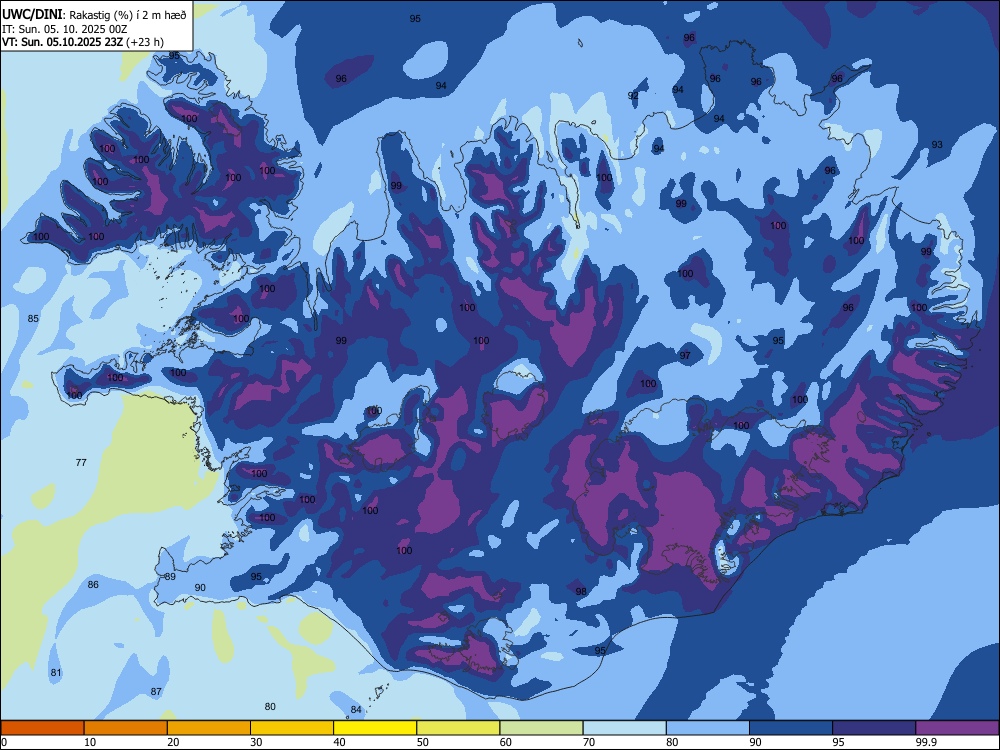
Task: Pick the pale yellow 50–60 legend swatch
Action: click(x=458, y=728)
